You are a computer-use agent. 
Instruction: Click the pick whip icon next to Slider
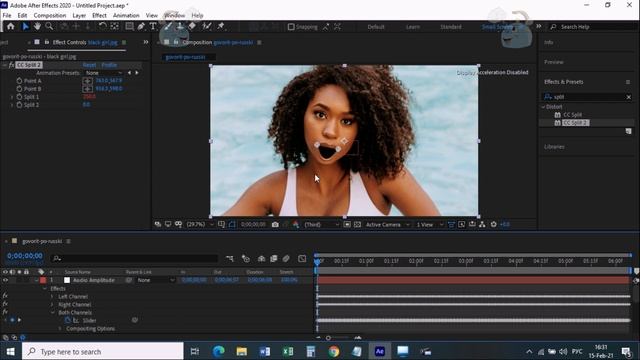tap(135, 320)
